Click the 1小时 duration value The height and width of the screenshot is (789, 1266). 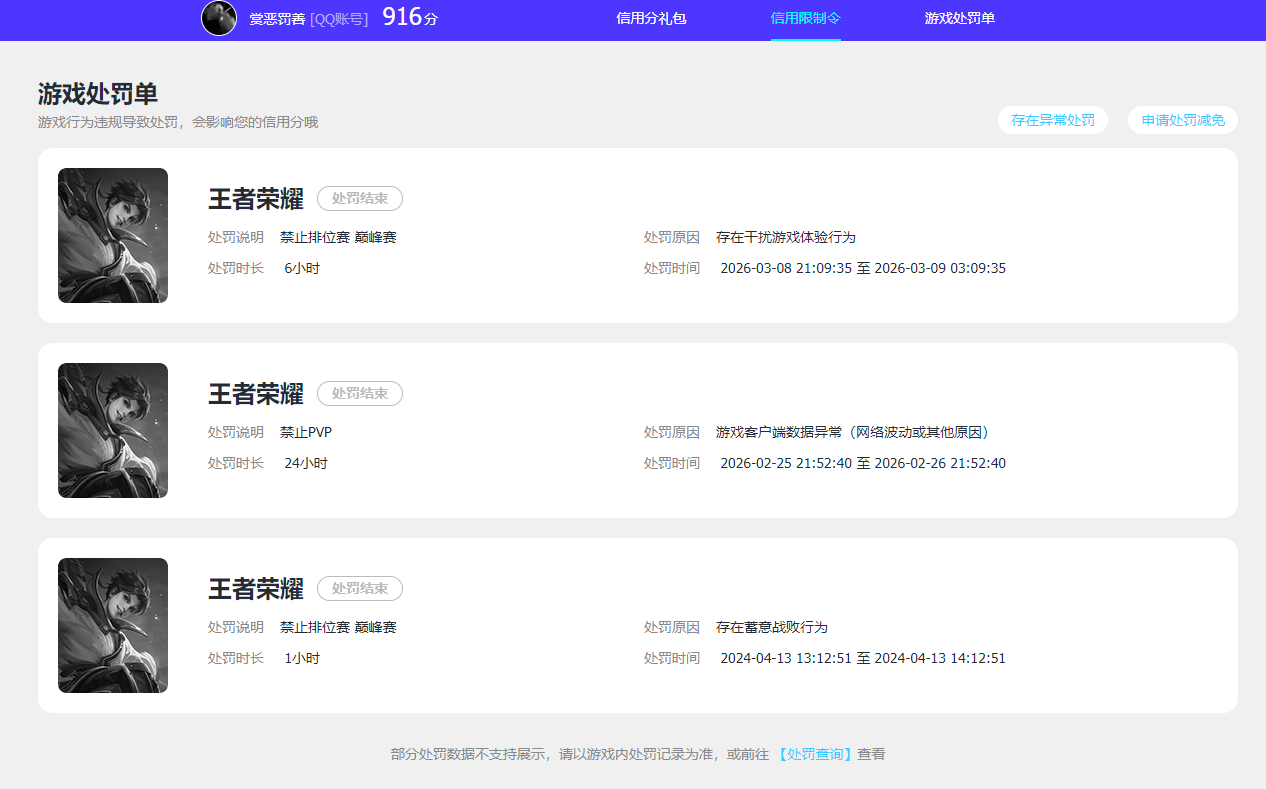[x=302, y=658]
